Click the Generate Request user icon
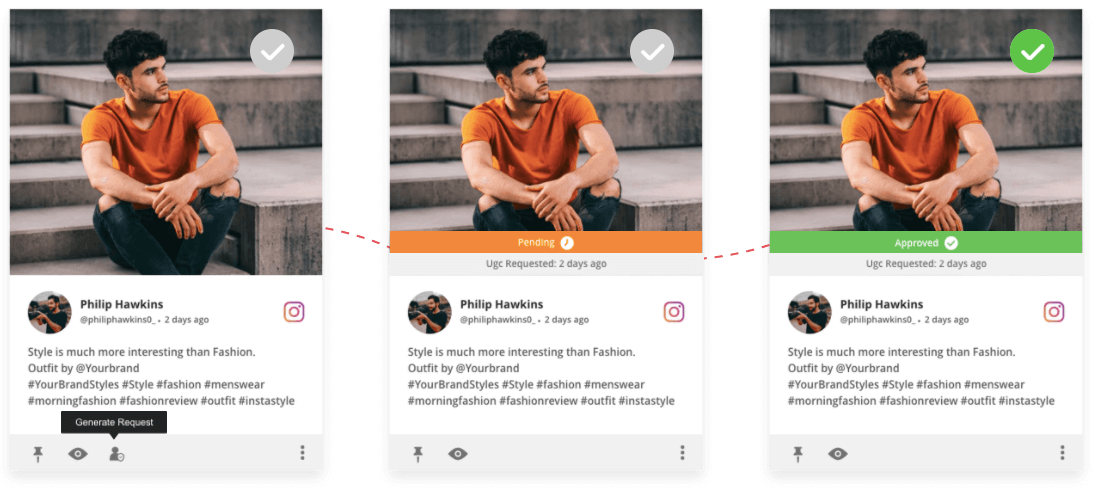 [117, 454]
